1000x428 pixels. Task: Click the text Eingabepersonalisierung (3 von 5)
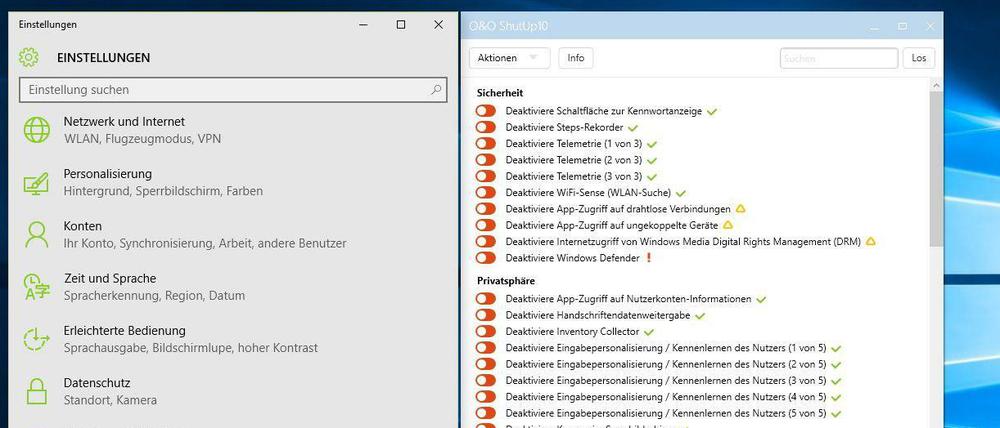(666, 381)
